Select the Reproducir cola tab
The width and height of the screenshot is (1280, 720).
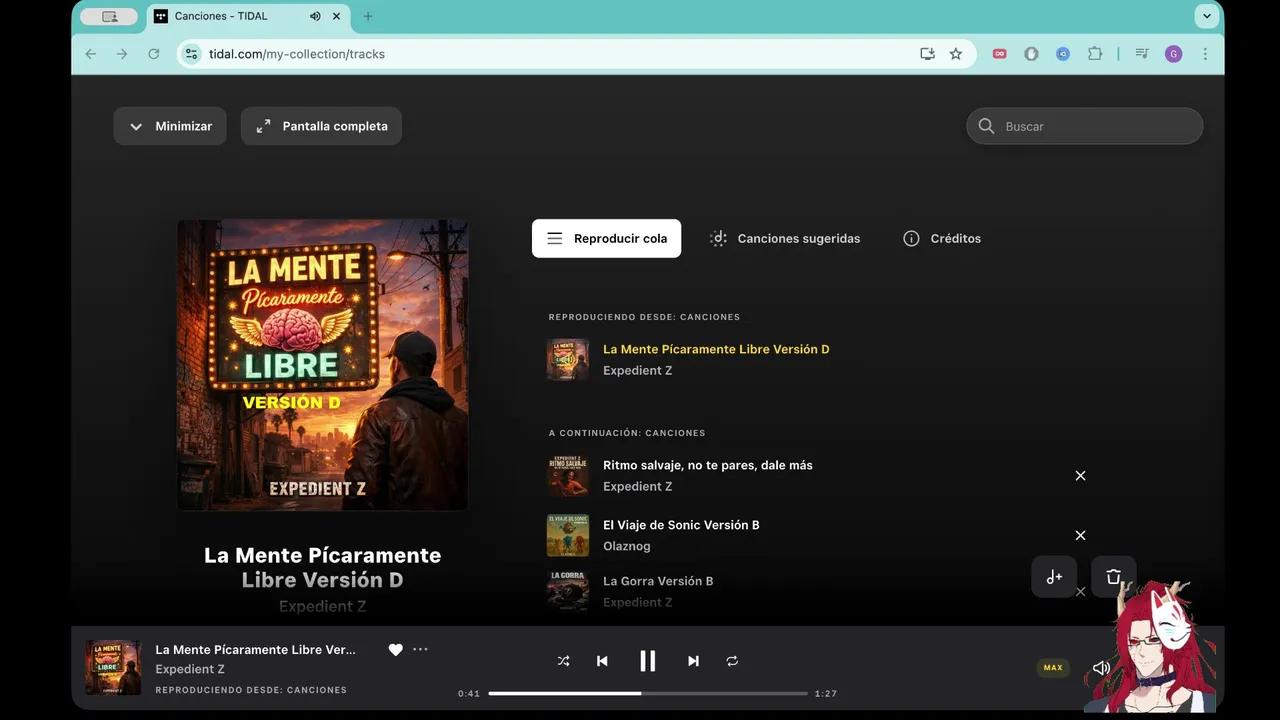coord(606,238)
